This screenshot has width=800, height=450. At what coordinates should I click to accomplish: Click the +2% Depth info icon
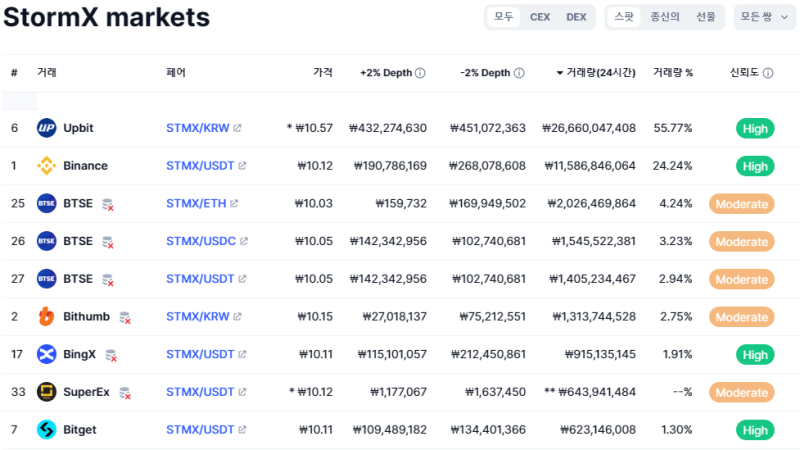[x=420, y=73]
